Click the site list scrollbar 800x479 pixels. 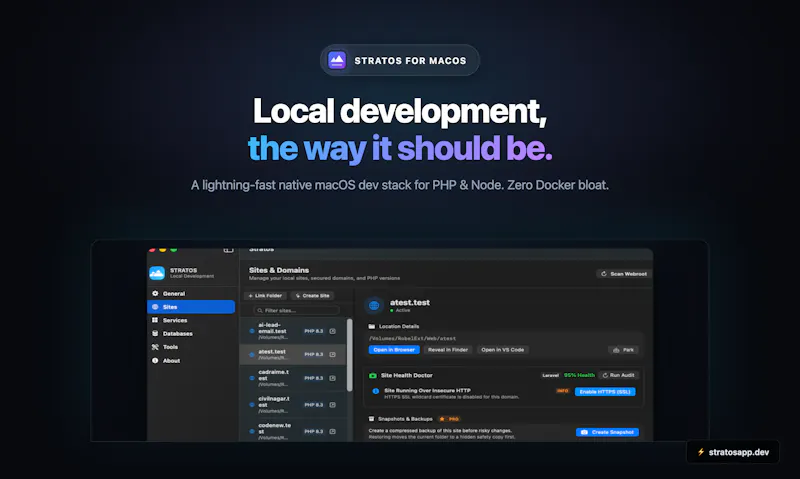click(349, 355)
